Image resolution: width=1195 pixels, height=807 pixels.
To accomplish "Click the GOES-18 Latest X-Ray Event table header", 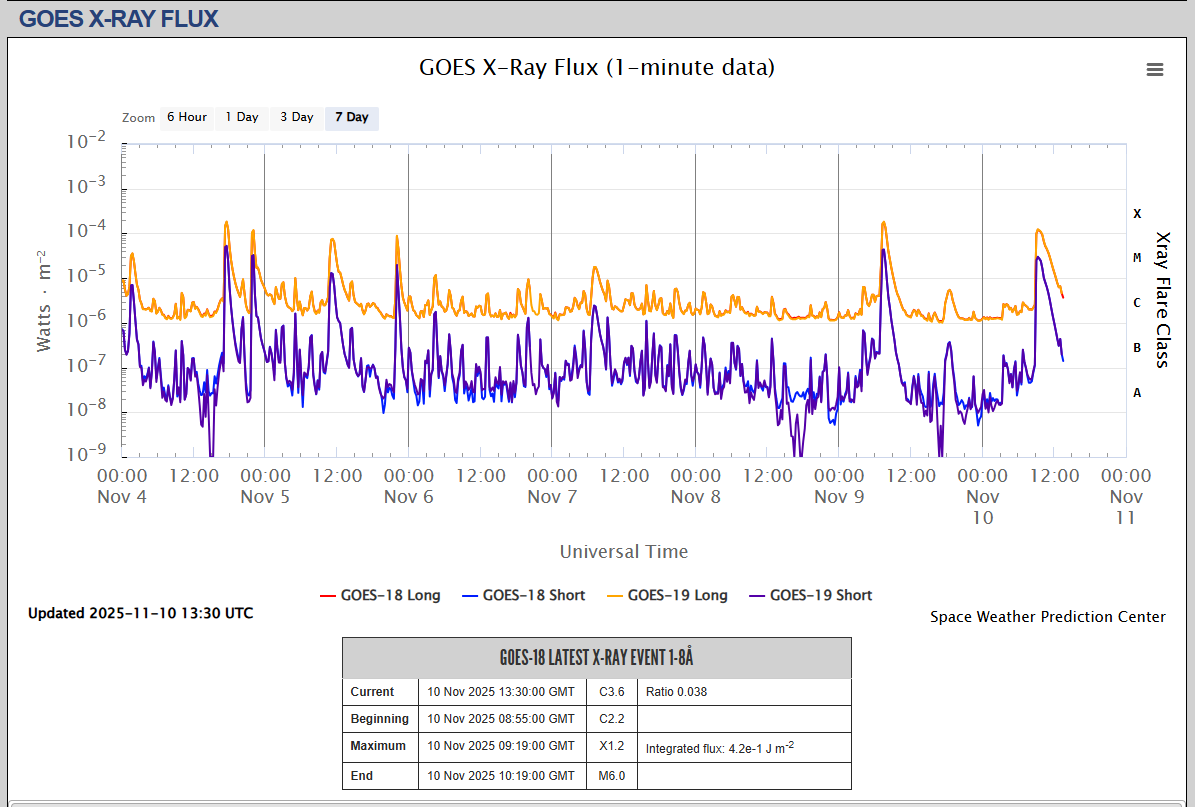I will pyautogui.click(x=596, y=658).
